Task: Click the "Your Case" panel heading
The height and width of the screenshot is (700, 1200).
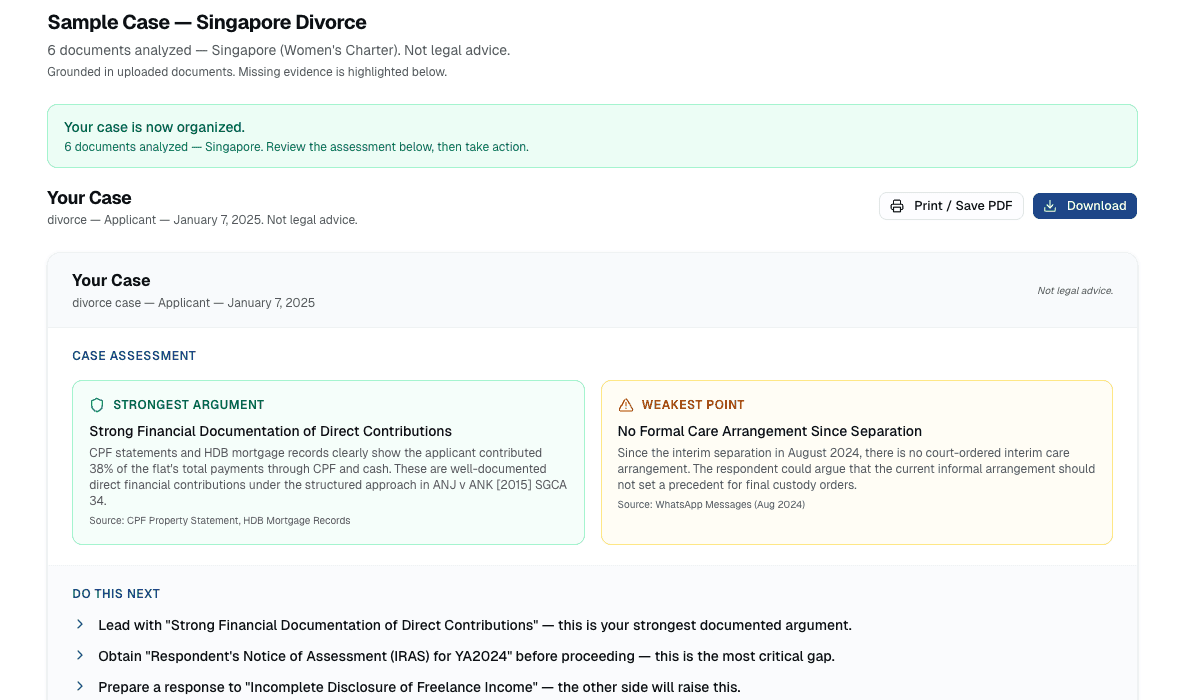Action: 110,280
